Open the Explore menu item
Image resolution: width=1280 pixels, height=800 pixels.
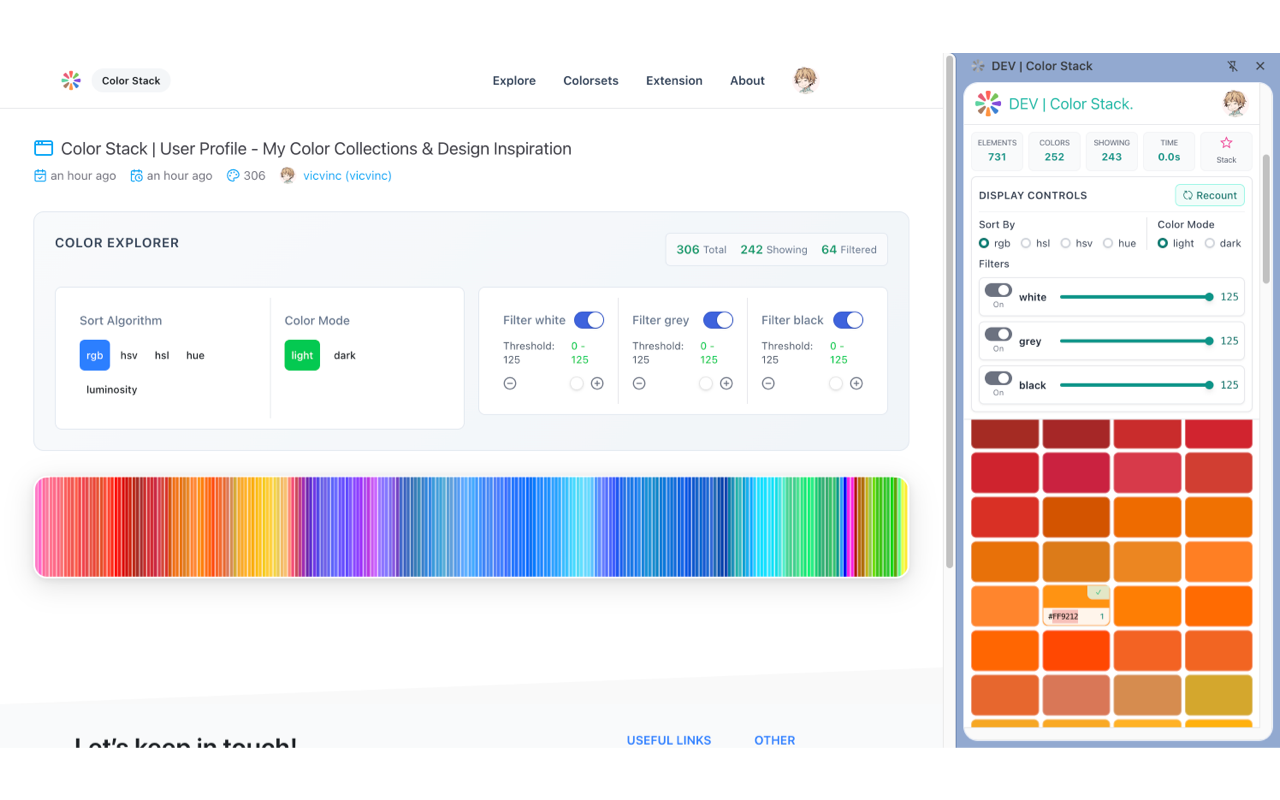[x=513, y=81]
